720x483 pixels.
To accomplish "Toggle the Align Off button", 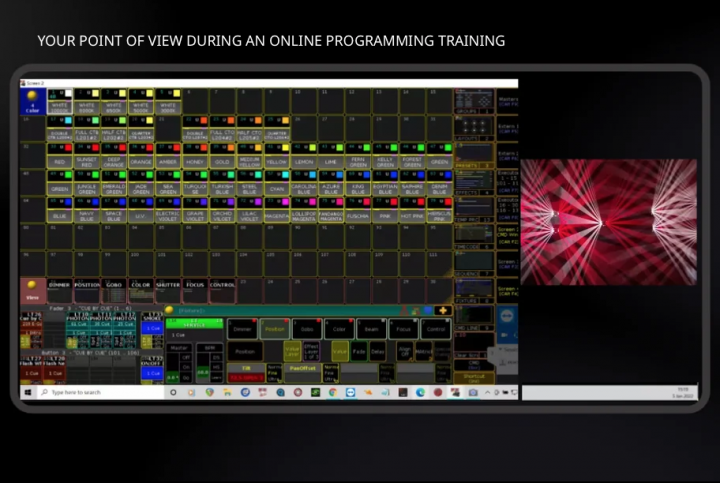I will click(x=404, y=351).
